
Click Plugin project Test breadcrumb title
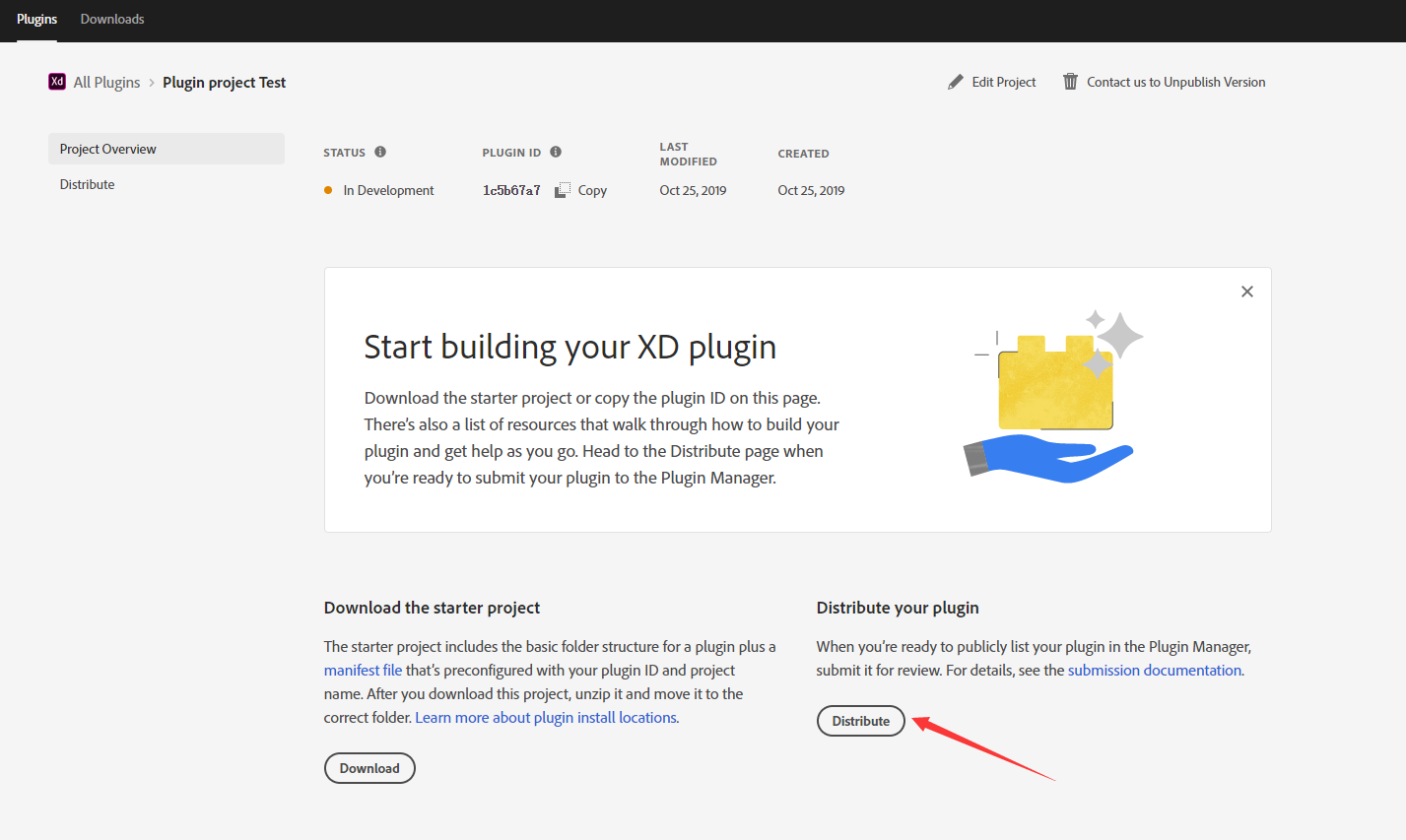[225, 83]
